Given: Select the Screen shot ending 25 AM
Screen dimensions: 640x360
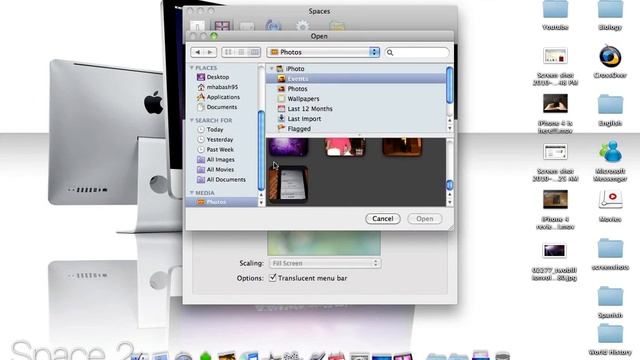Looking at the screenshot, I should pos(555,162).
